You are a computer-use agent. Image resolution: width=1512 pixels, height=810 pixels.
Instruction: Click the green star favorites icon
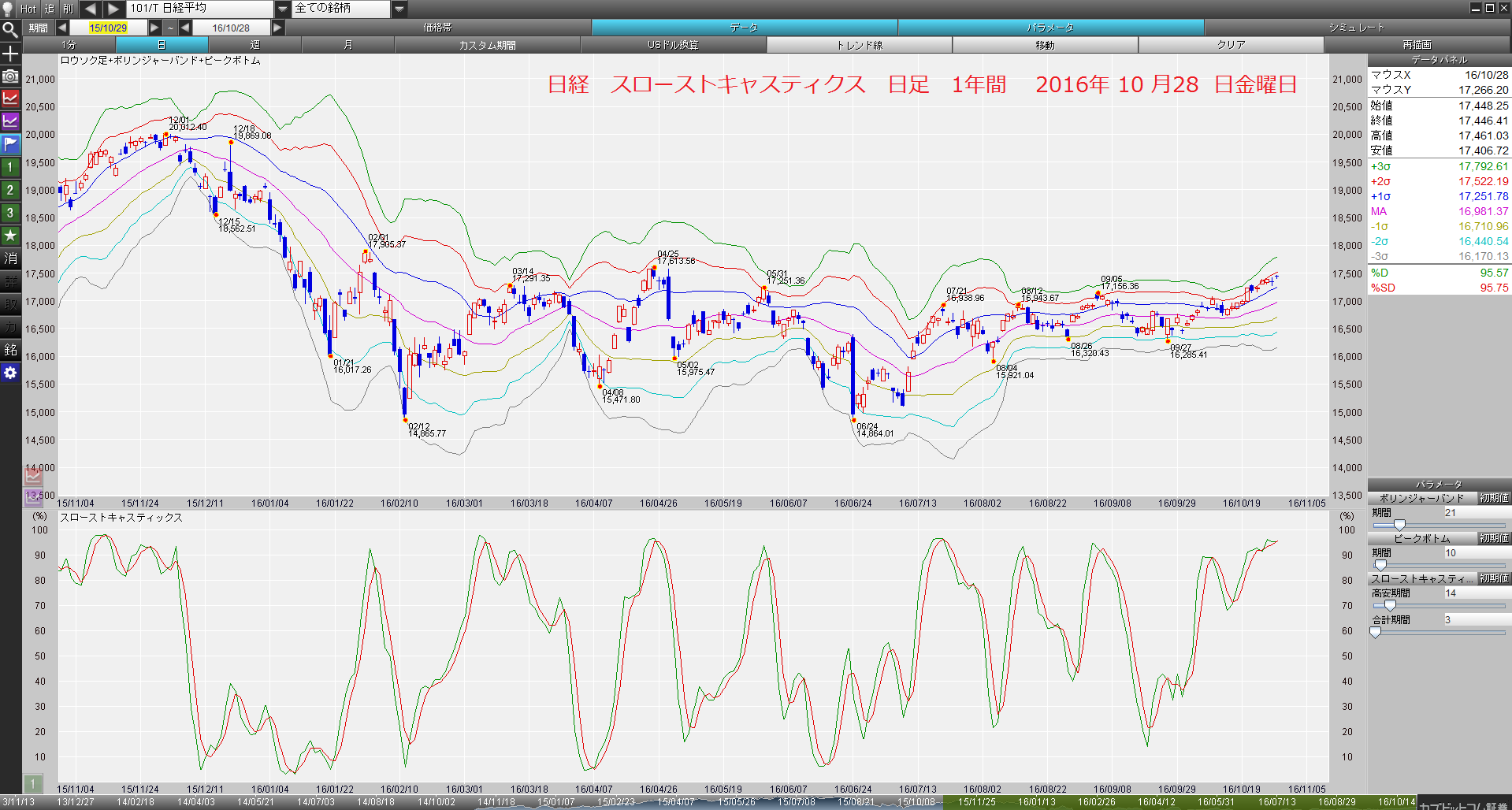coord(10,235)
